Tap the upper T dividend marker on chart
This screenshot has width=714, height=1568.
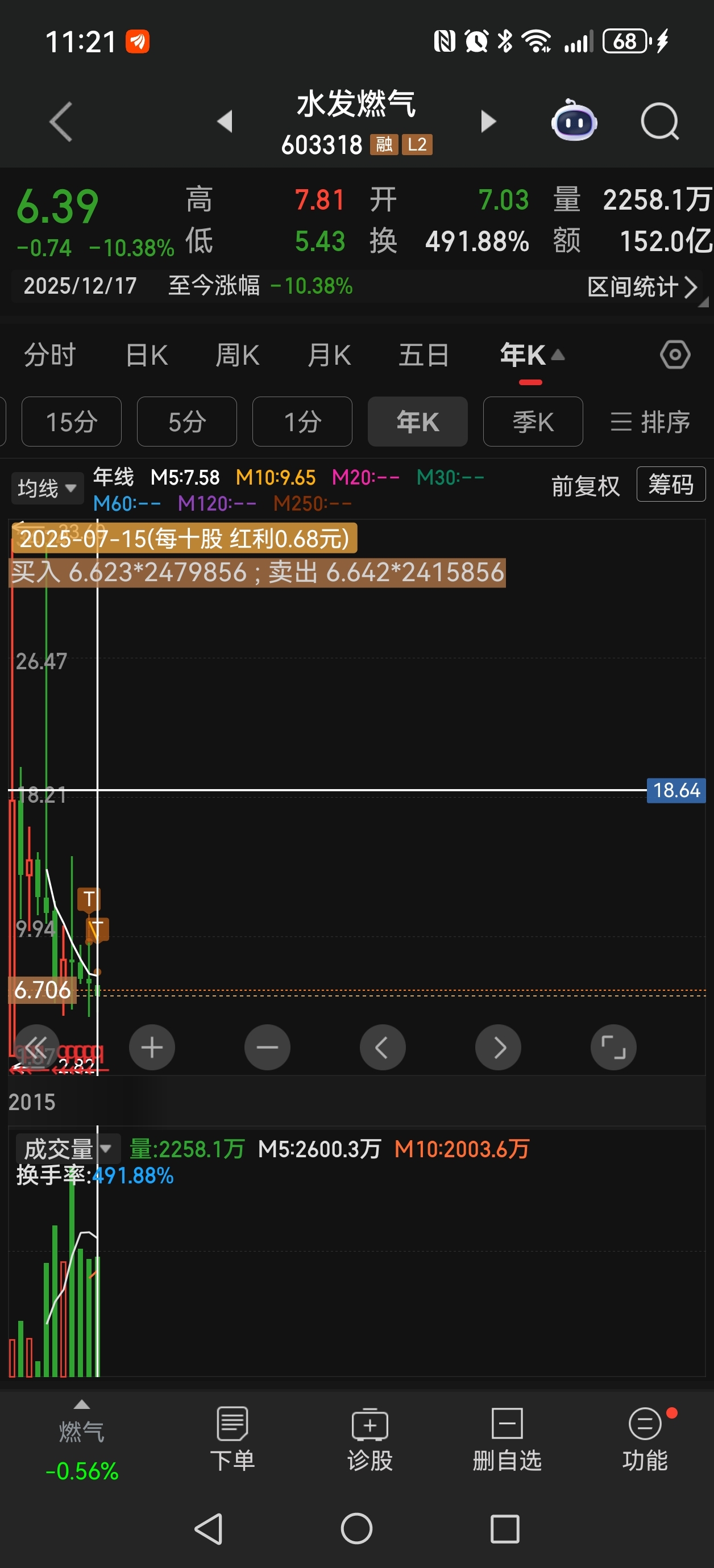coord(89,899)
